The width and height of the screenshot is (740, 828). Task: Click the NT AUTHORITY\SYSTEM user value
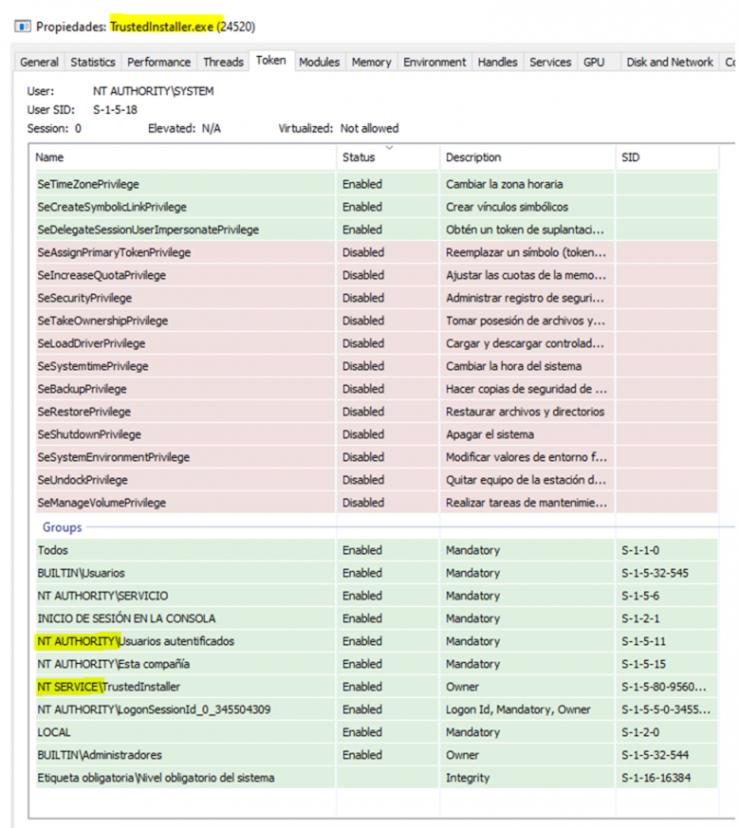[153, 91]
